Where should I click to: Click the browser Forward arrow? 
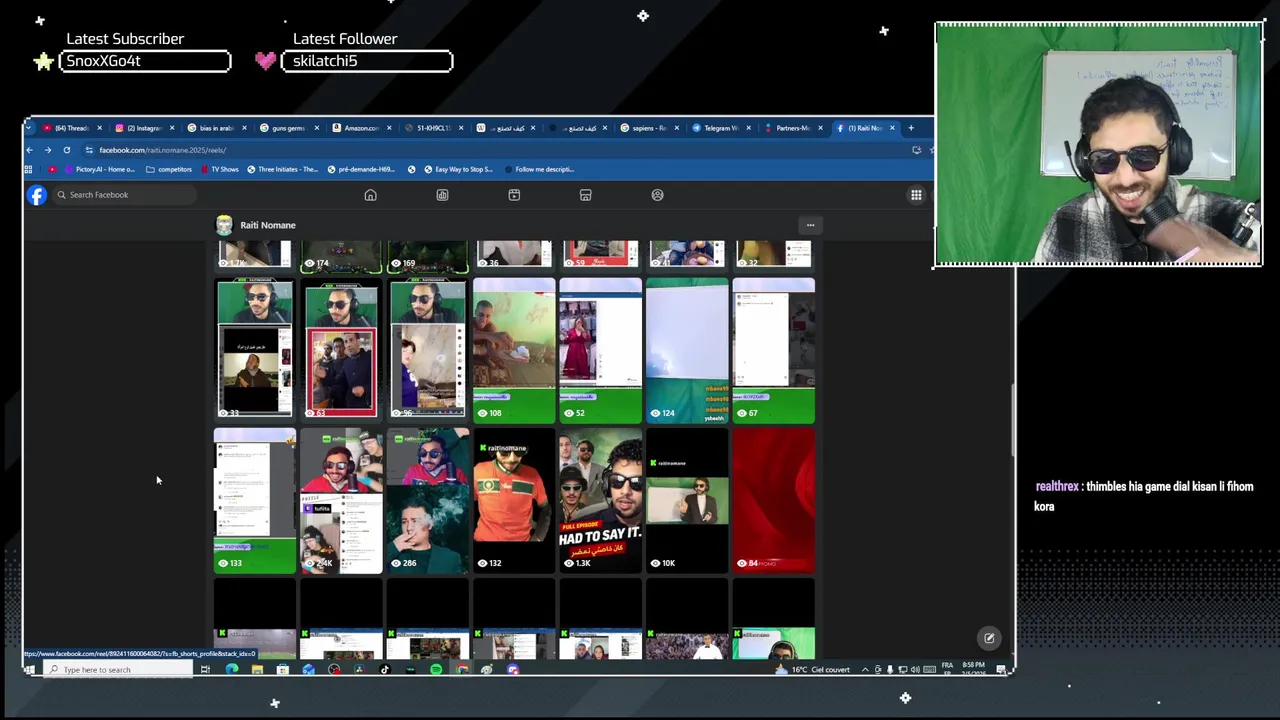click(x=48, y=150)
